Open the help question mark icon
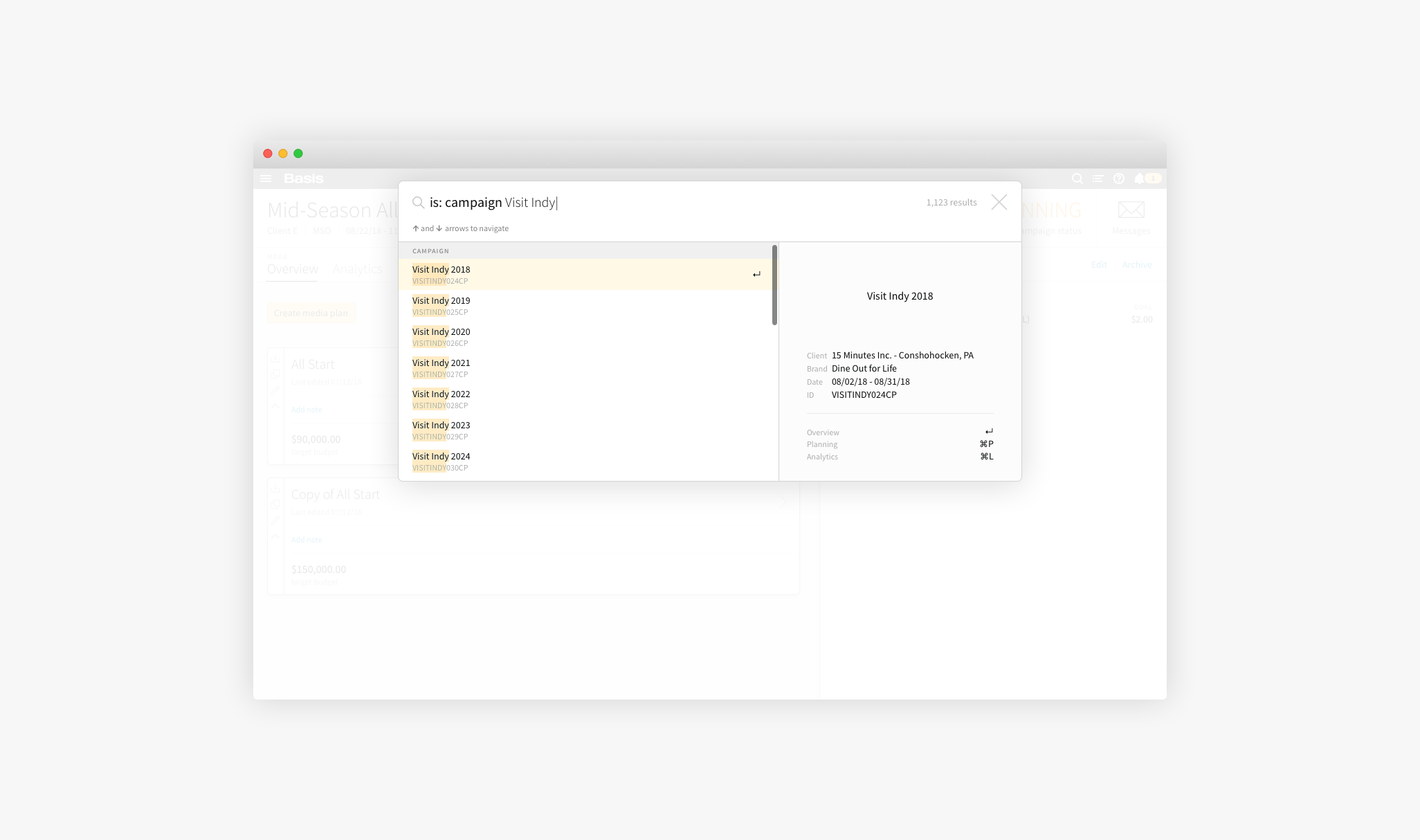Image resolution: width=1420 pixels, height=840 pixels. [1118, 179]
